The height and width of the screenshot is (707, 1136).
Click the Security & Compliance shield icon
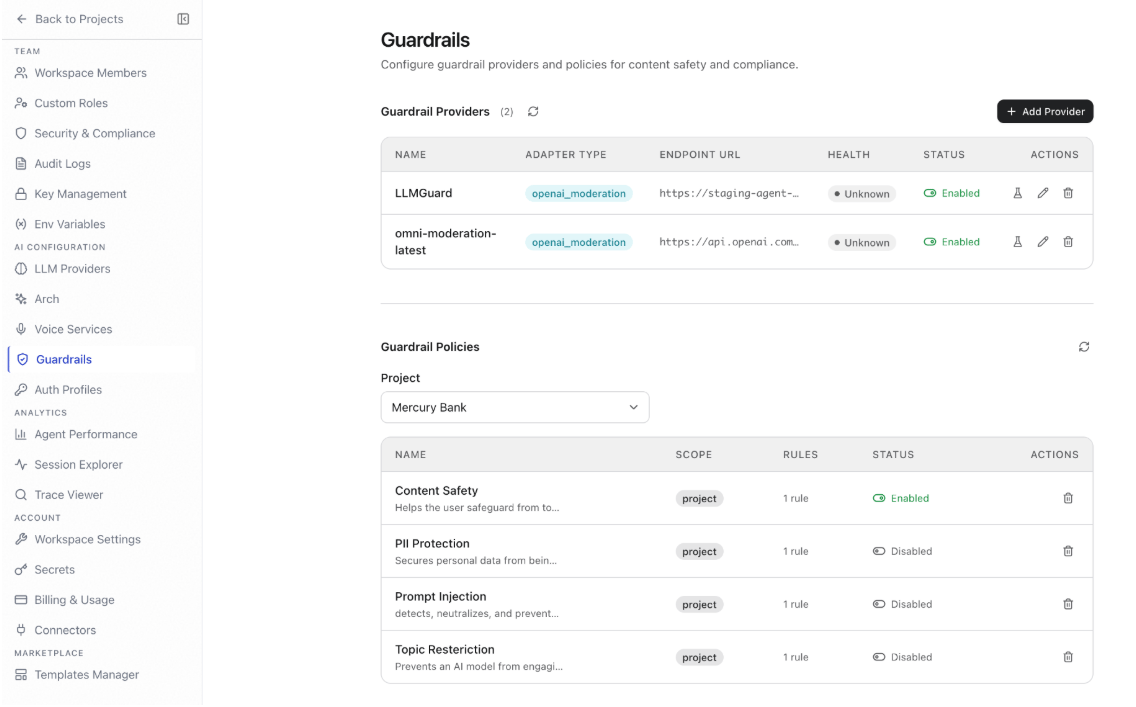21,133
